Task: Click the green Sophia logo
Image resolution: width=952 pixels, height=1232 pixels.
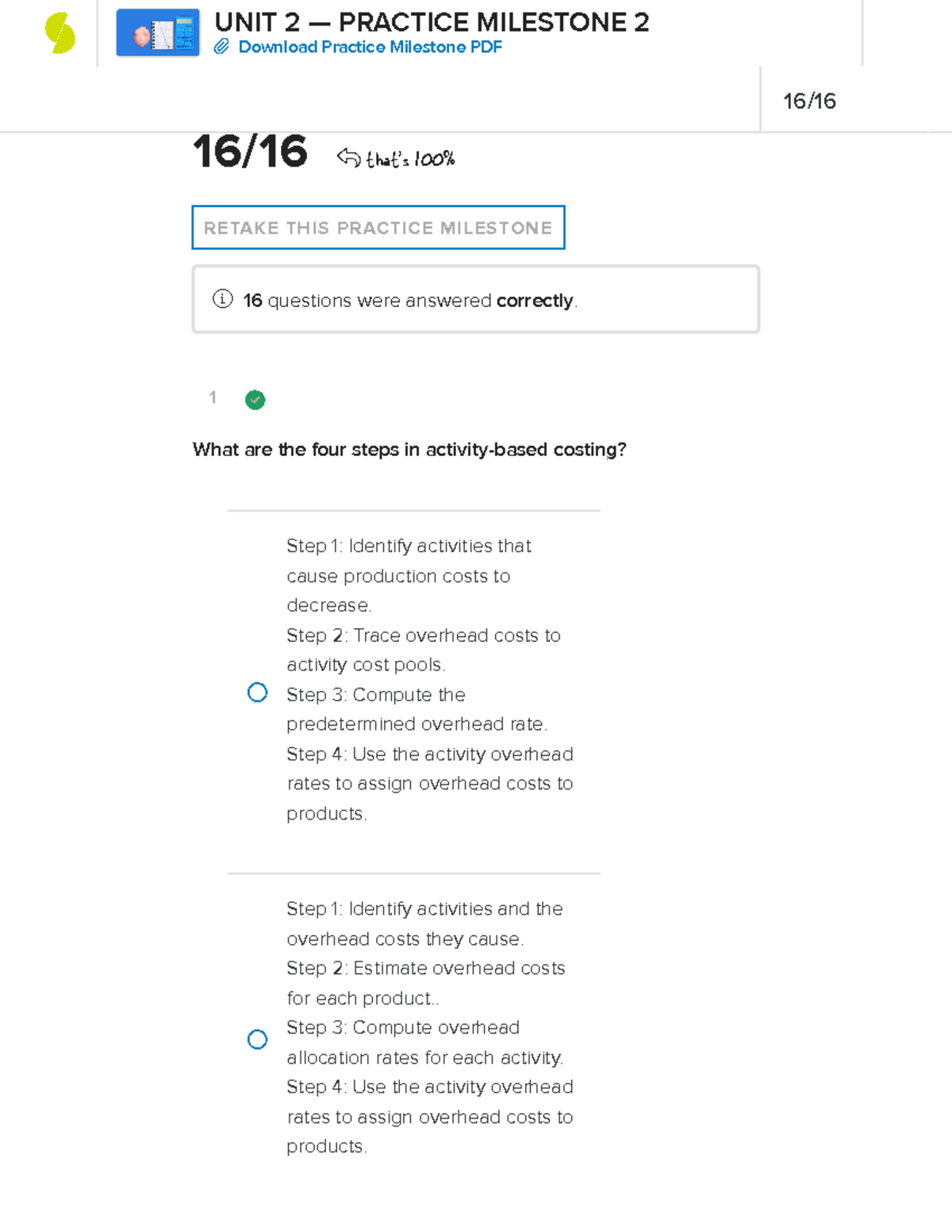Action: pos(59,34)
